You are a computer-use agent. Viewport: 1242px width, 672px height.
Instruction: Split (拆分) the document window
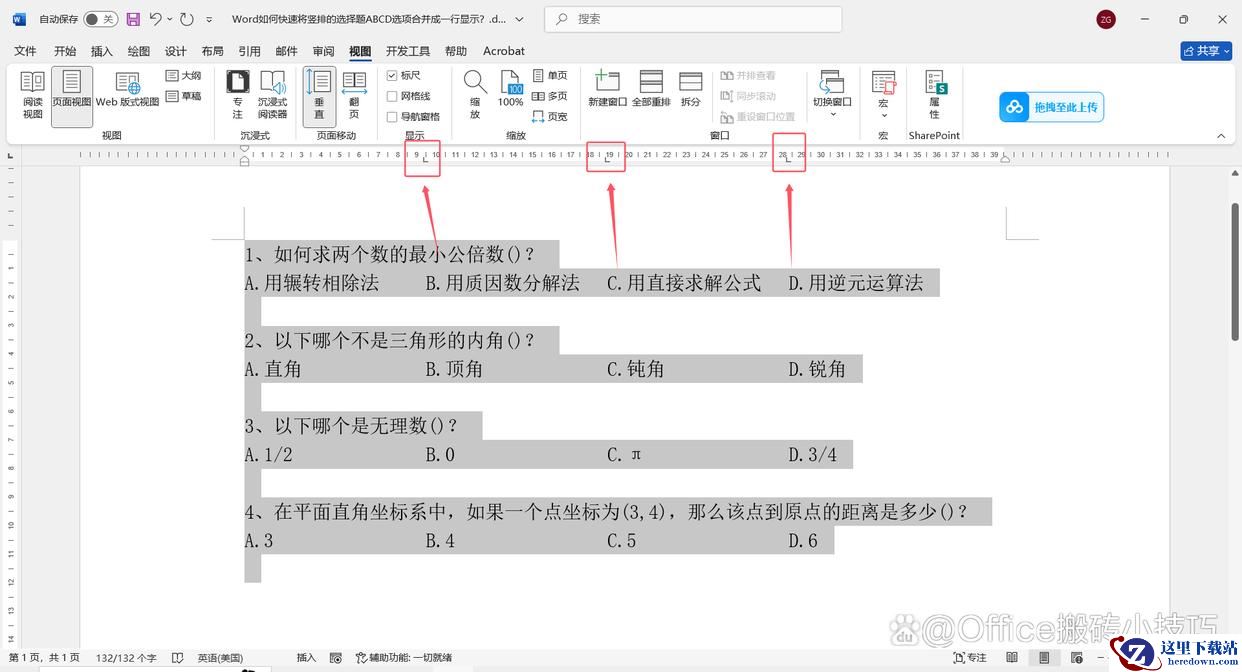[x=691, y=90]
